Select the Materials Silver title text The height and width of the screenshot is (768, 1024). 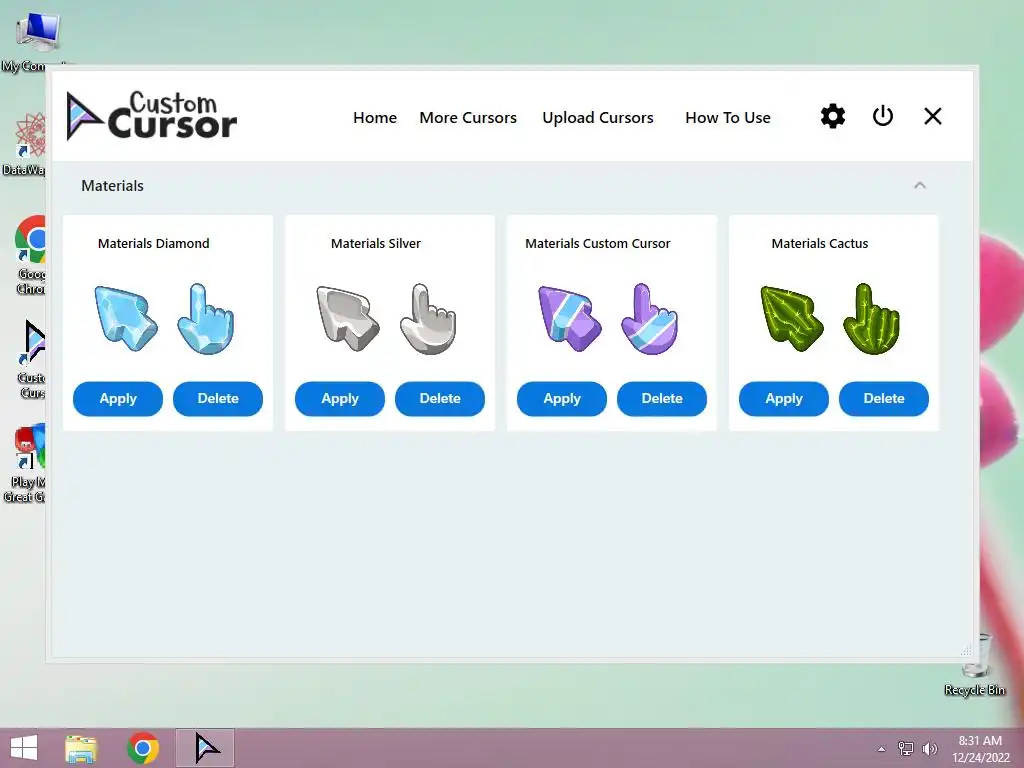pos(376,244)
